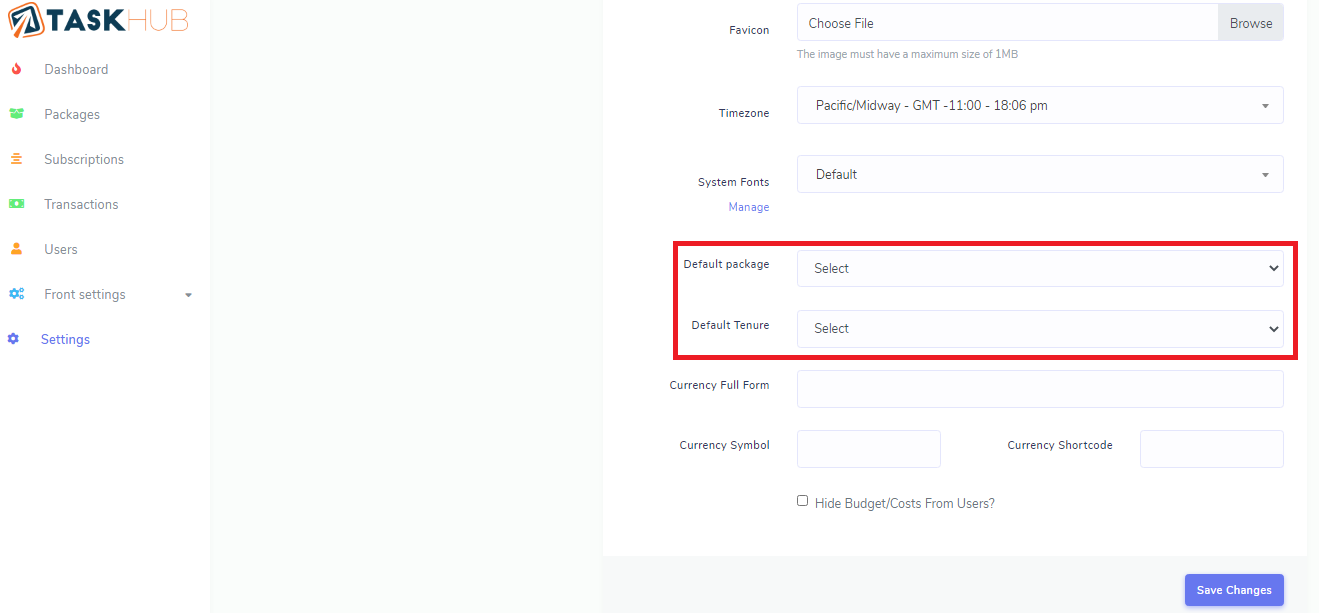The width and height of the screenshot is (1319, 613).
Task: Open the Default package dropdown
Action: (x=1039, y=268)
